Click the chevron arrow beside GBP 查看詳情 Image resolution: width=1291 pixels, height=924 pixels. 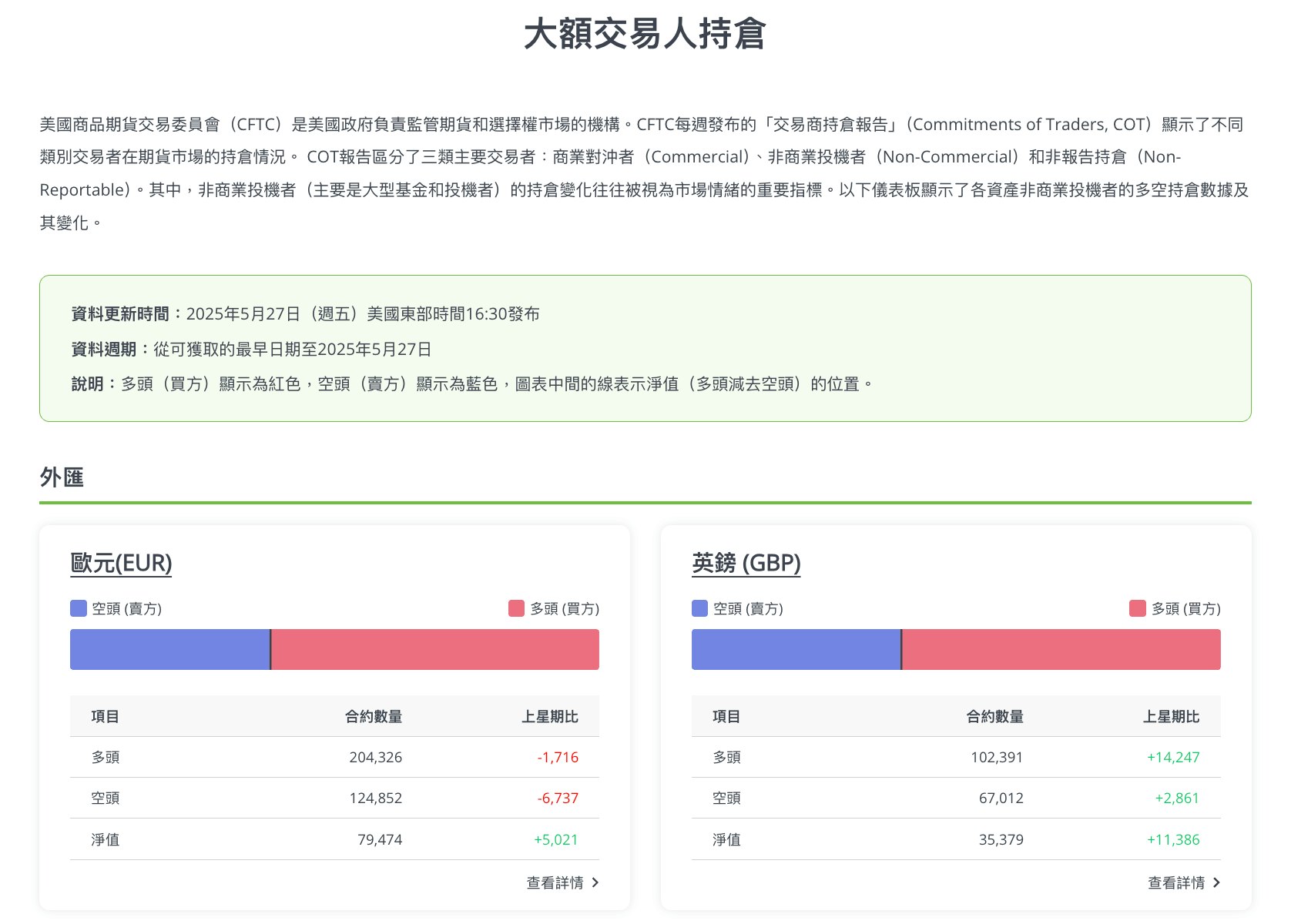click(x=1216, y=882)
